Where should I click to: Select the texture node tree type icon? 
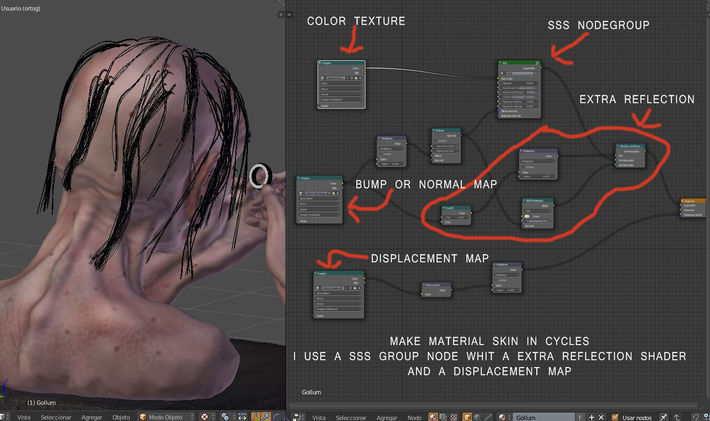pyautogui.click(x=453, y=417)
